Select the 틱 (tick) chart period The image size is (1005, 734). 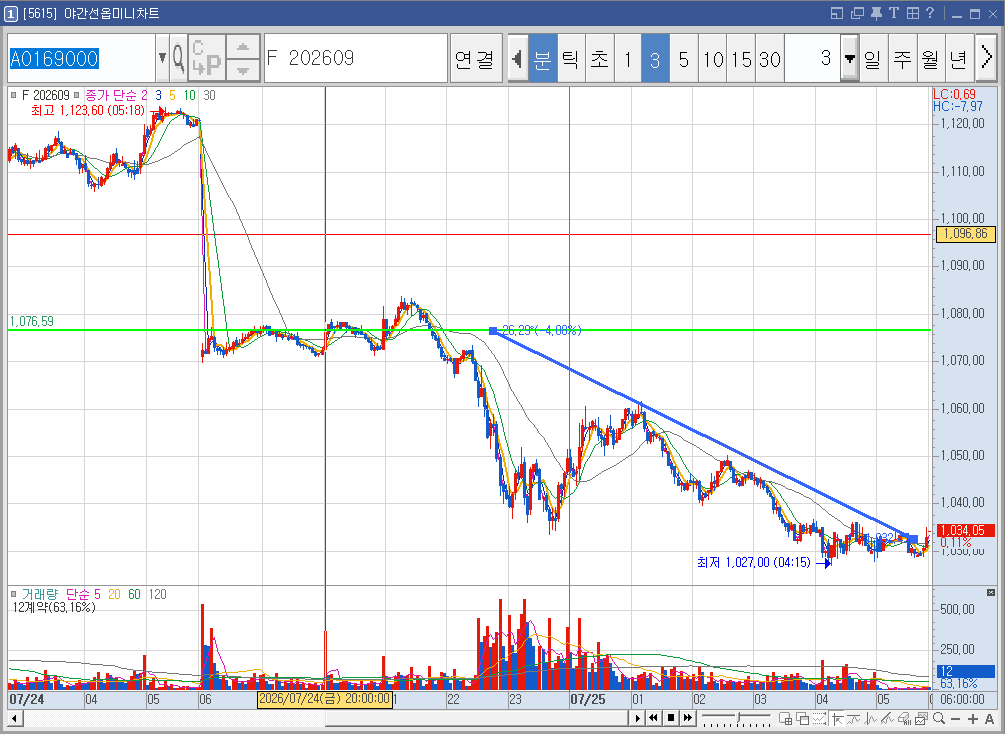572,59
